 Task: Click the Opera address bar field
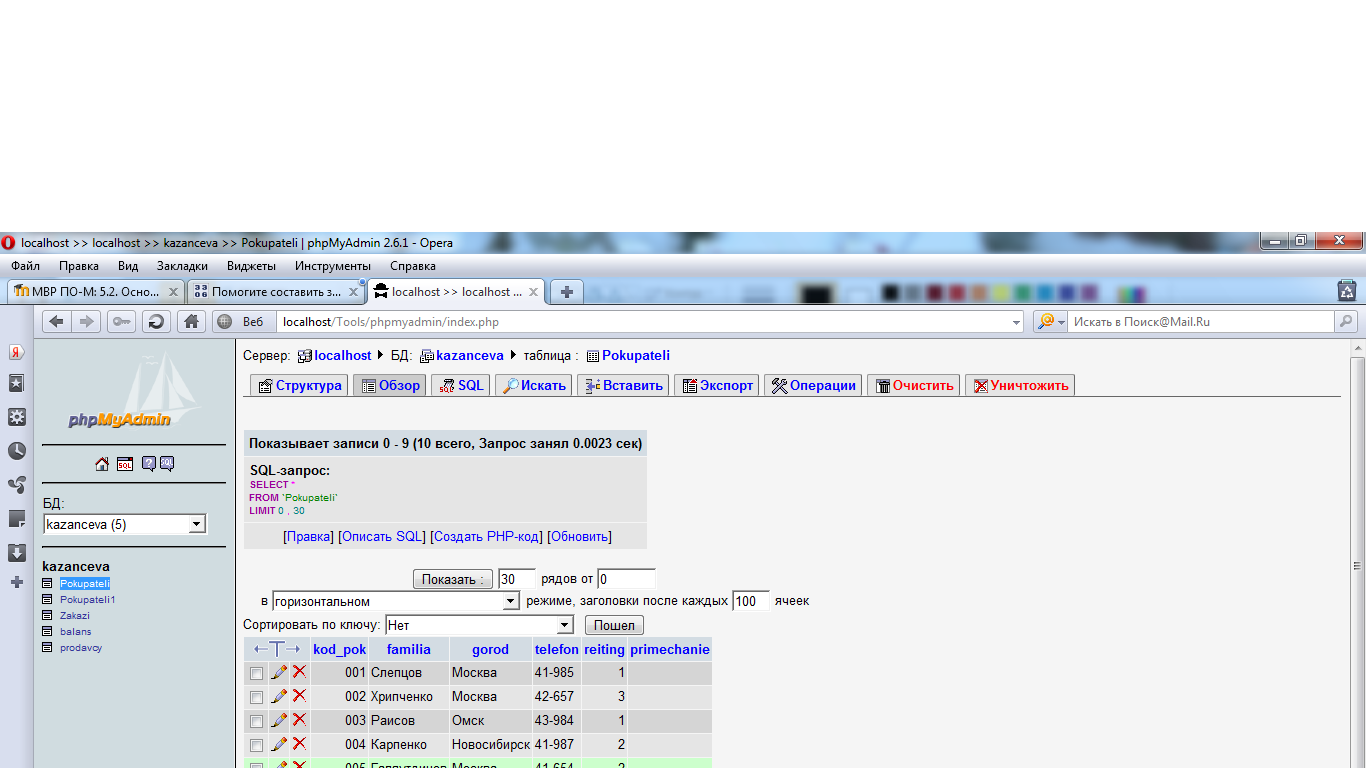pos(640,322)
